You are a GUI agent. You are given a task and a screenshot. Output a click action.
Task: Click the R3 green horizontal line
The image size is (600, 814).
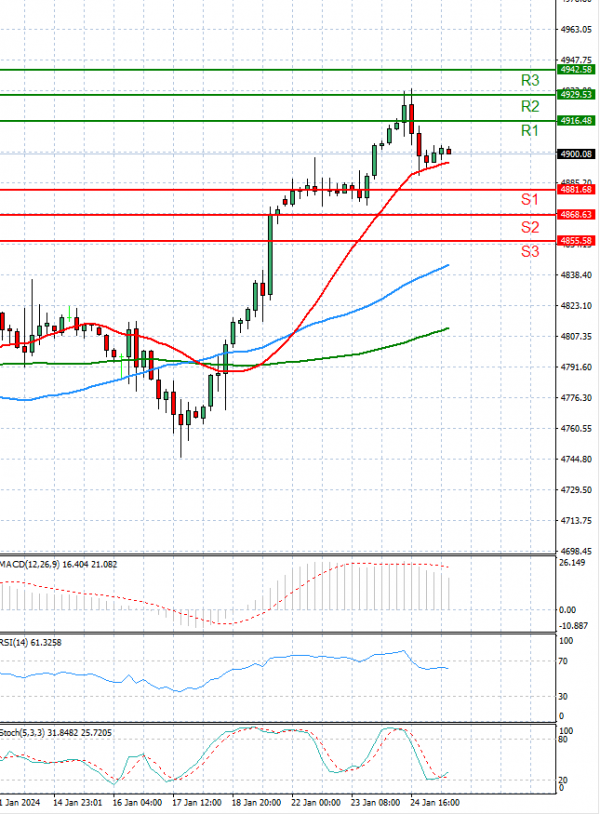pos(278,70)
